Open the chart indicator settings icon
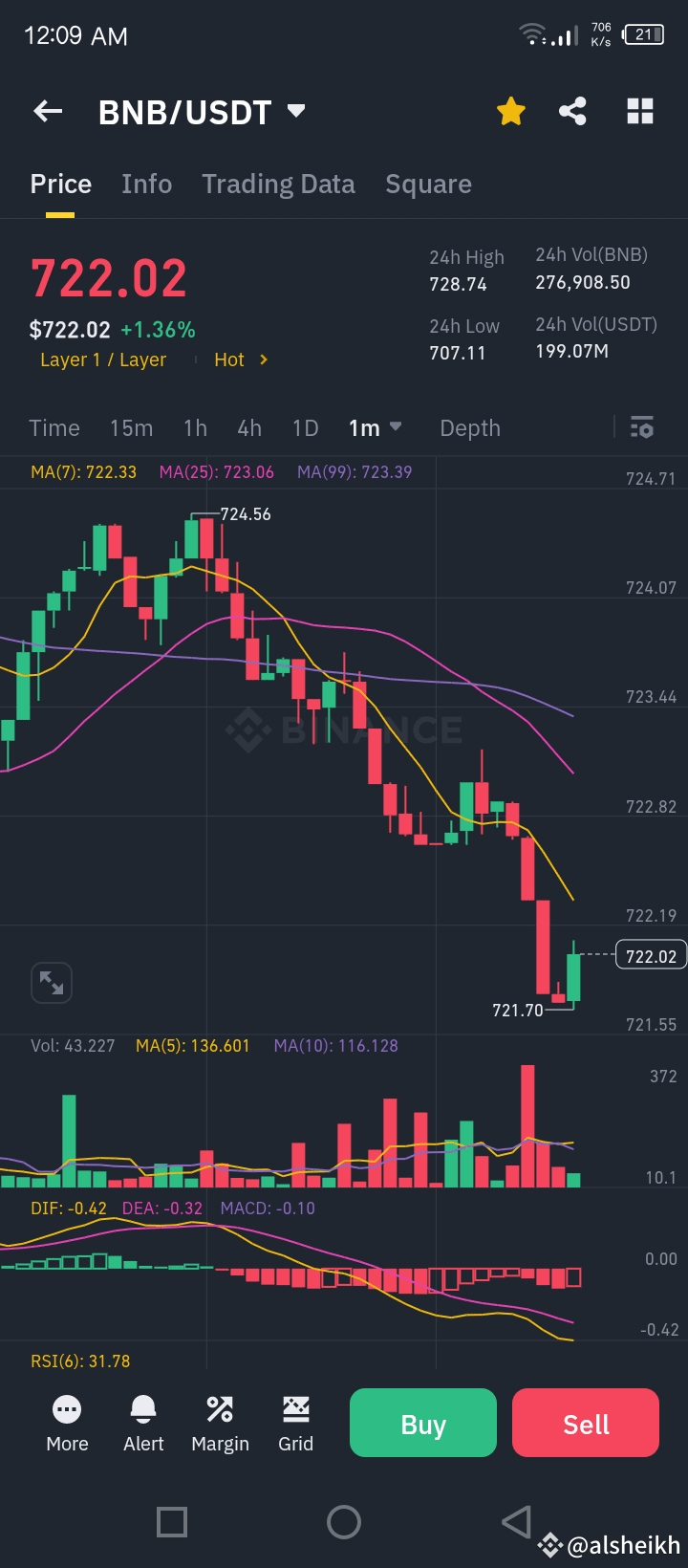 642,427
